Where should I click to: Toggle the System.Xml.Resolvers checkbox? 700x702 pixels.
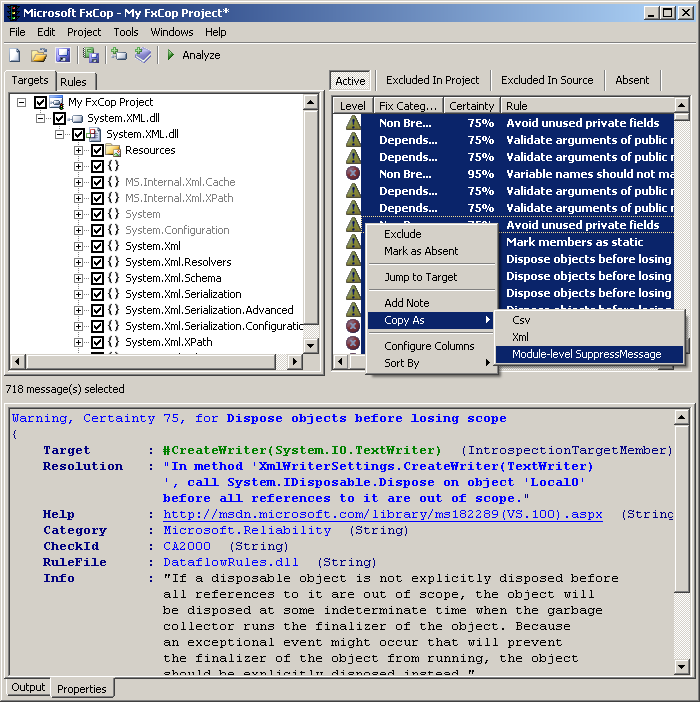click(x=97, y=262)
